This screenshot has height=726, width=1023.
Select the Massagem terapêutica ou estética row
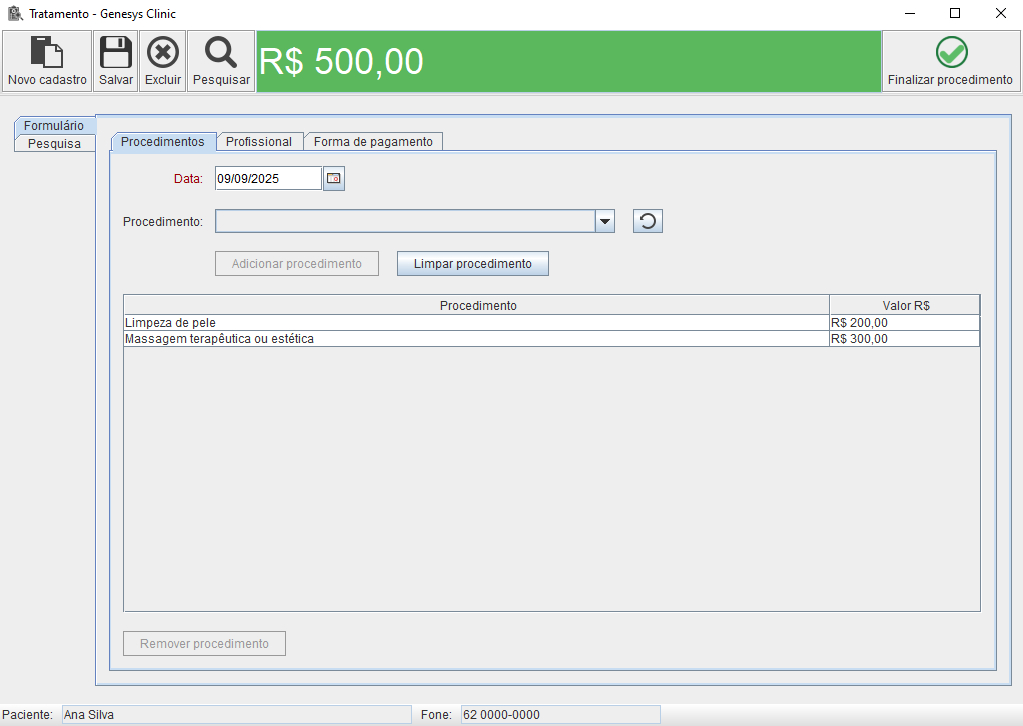475,339
